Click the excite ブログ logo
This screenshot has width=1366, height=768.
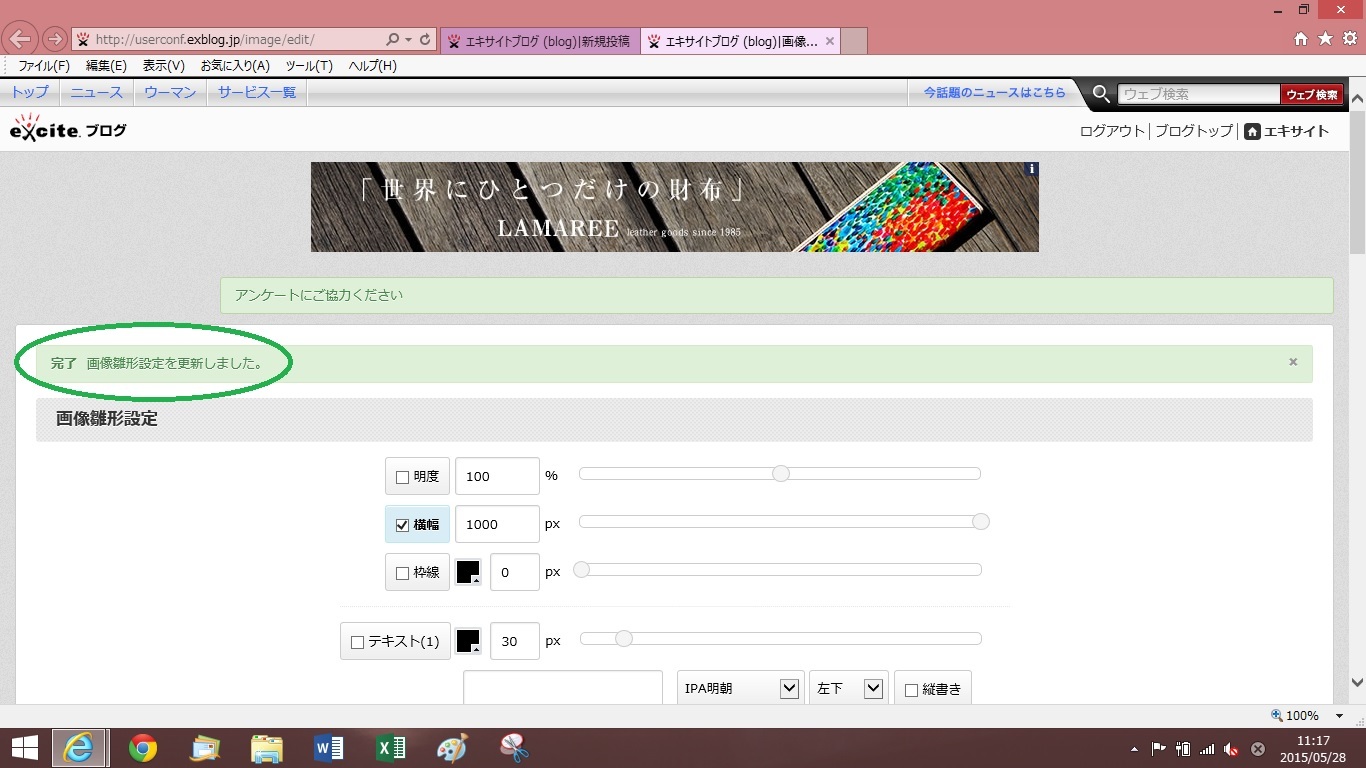point(68,128)
